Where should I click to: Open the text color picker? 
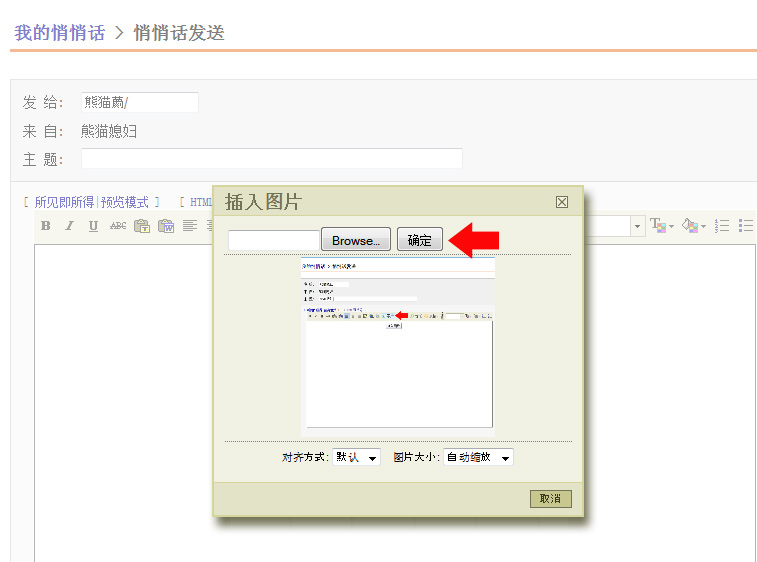(662, 226)
